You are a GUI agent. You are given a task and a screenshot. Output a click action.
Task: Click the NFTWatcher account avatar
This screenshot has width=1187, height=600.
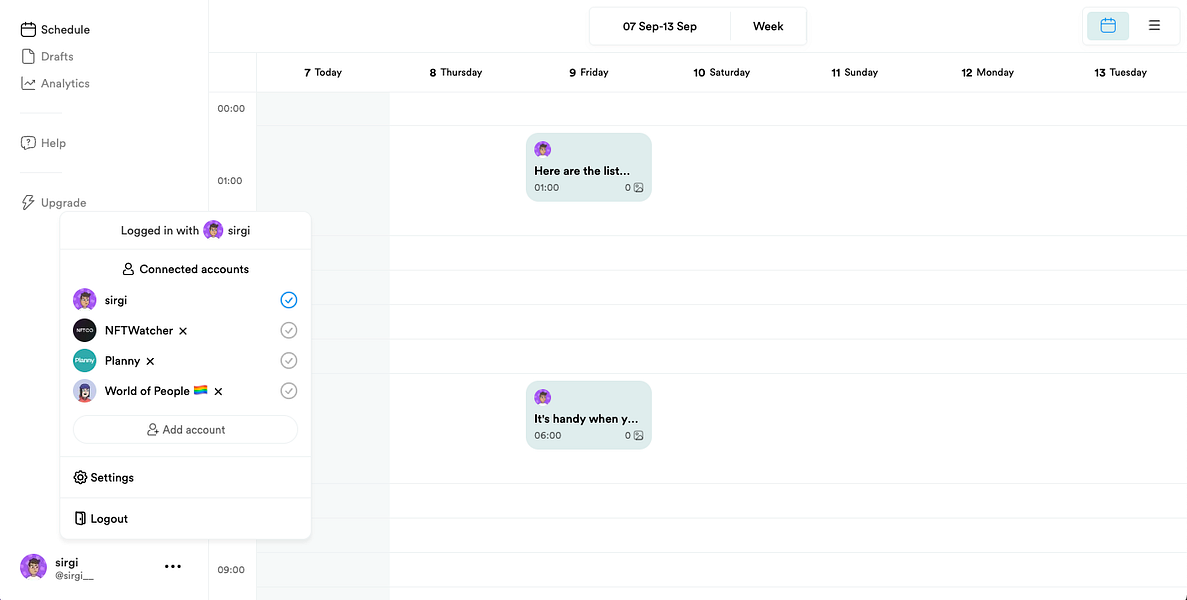[85, 331]
